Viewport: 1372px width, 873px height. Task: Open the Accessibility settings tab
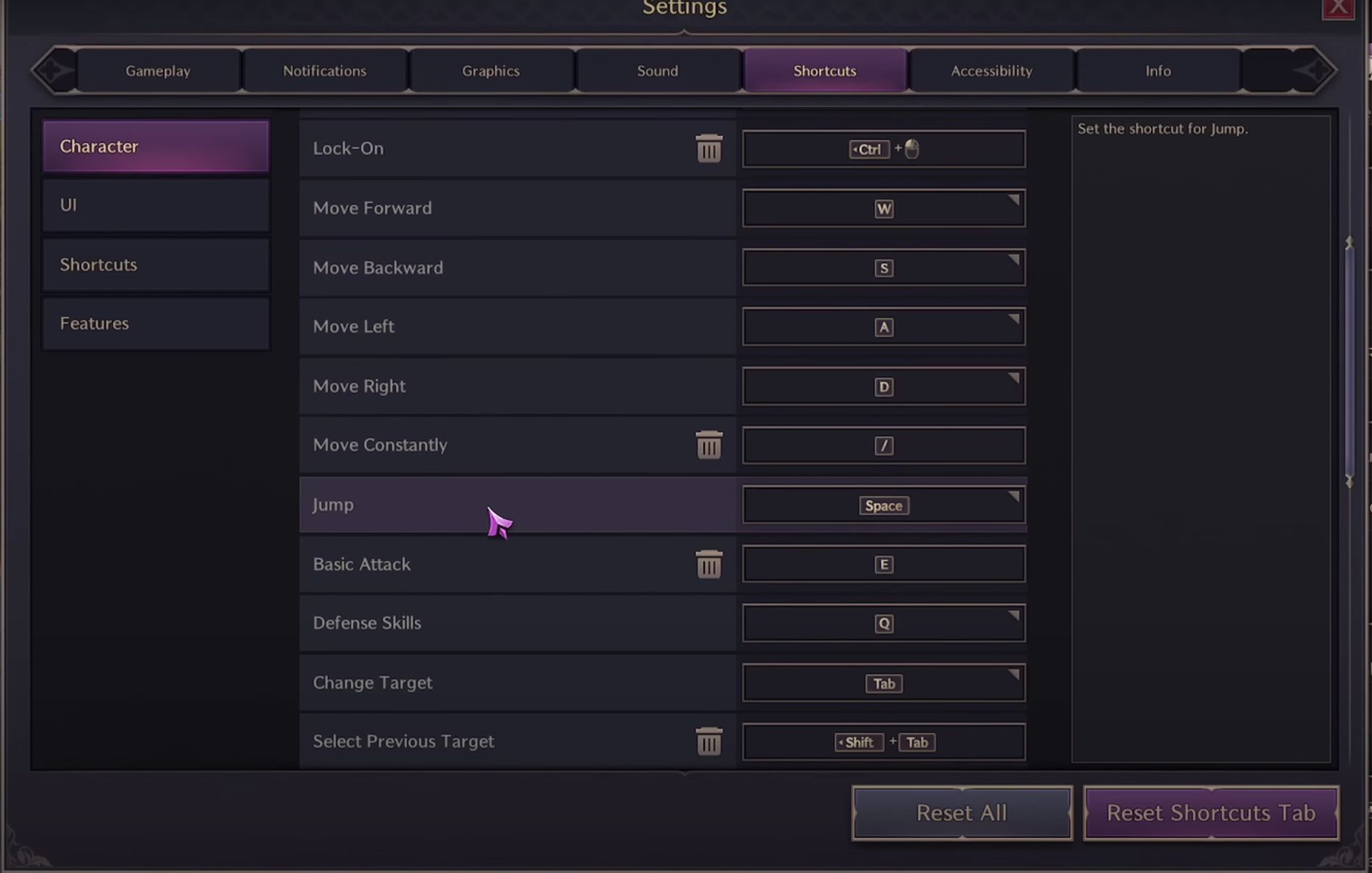click(991, 70)
